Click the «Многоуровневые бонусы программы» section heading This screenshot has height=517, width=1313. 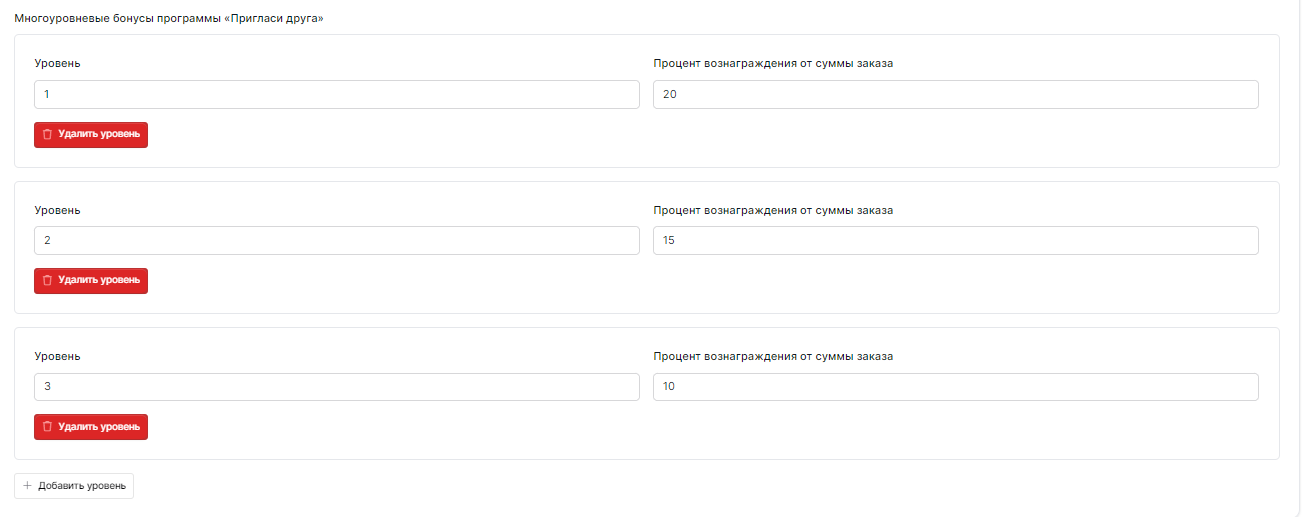pos(169,19)
